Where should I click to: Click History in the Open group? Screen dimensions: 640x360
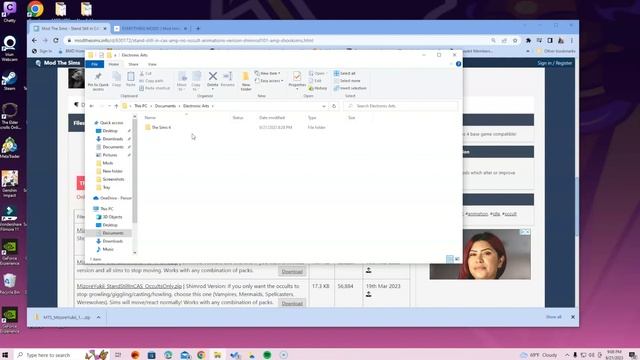click(x=318, y=88)
